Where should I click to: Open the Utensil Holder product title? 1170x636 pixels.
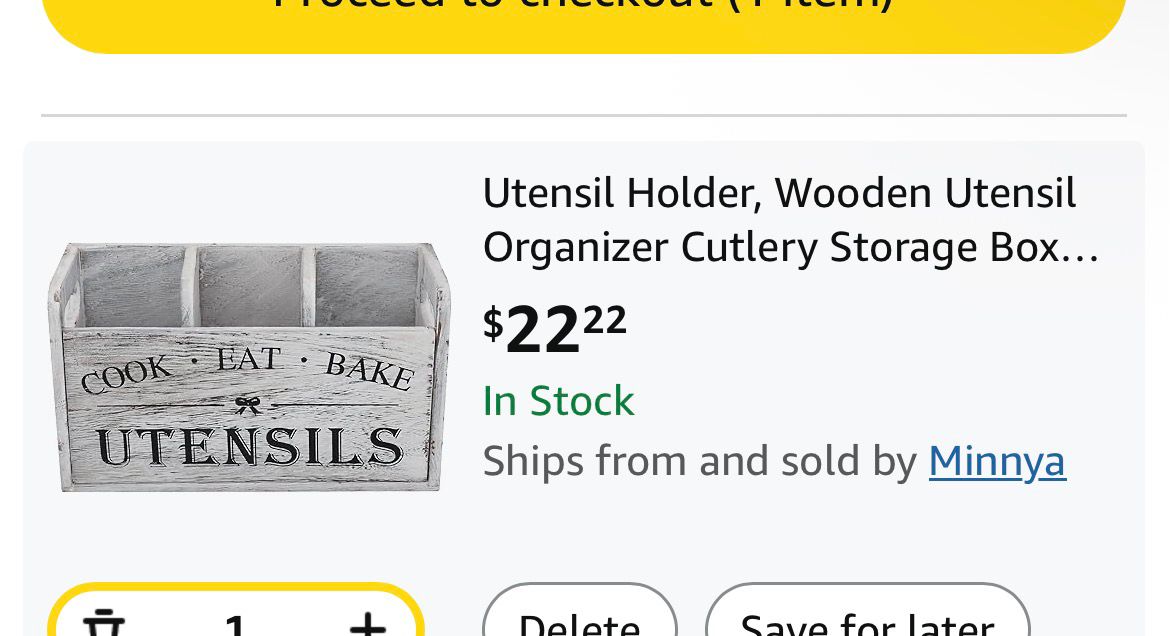(779, 193)
